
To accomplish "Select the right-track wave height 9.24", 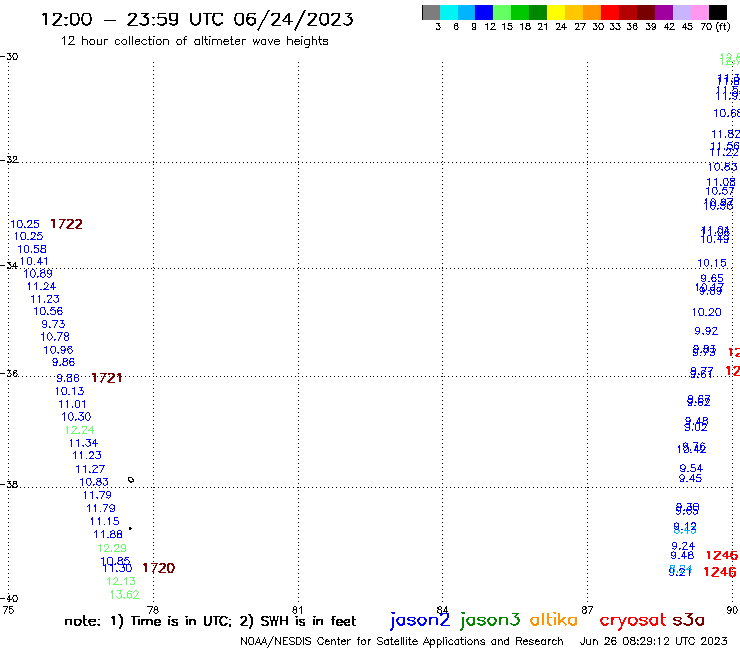I will [683, 546].
